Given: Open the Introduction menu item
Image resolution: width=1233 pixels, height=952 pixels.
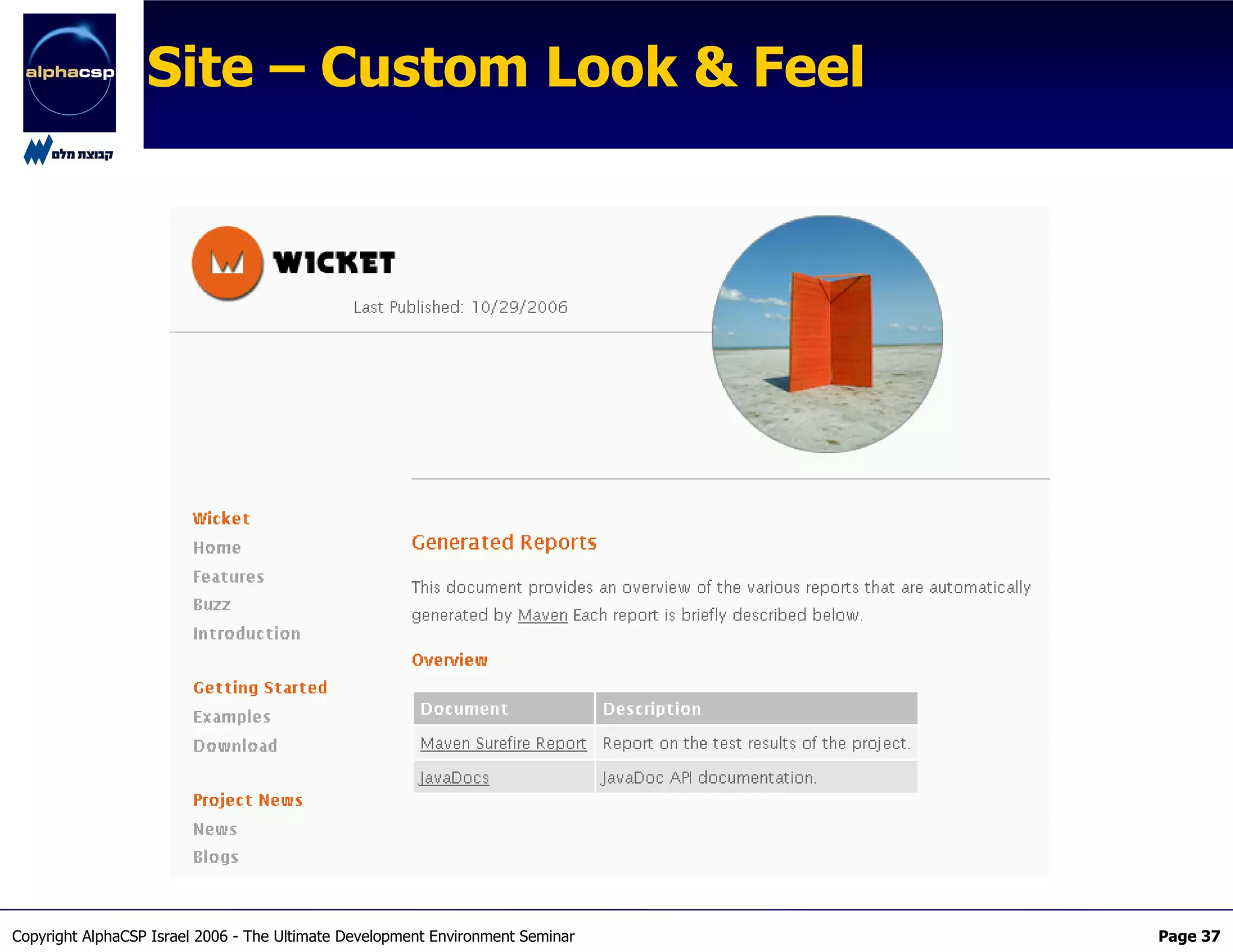Looking at the screenshot, I should tap(246, 633).
